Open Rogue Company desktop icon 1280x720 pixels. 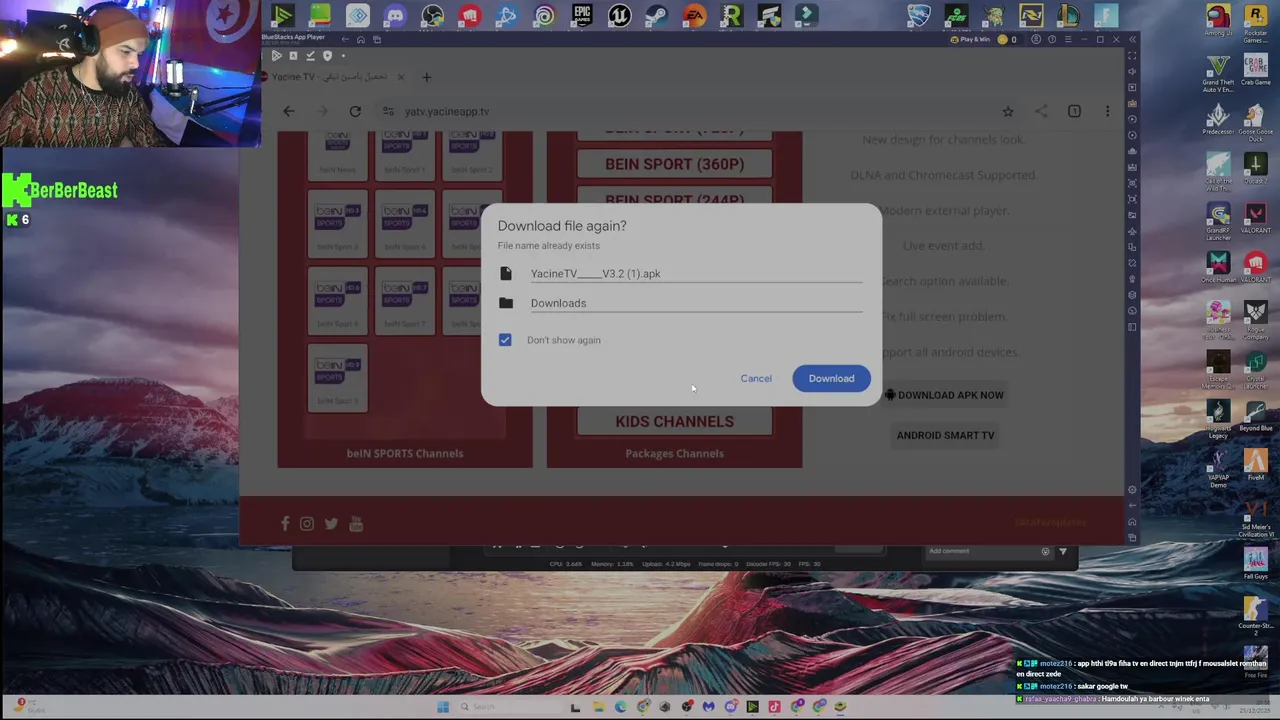(1255, 320)
